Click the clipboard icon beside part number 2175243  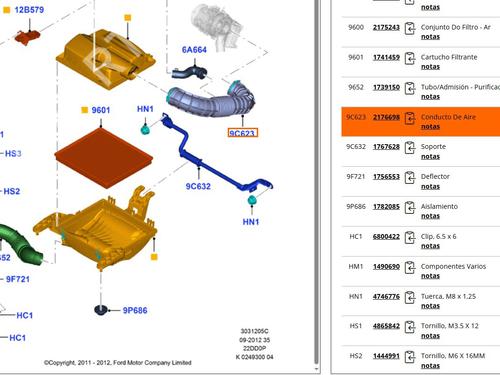(410, 28)
